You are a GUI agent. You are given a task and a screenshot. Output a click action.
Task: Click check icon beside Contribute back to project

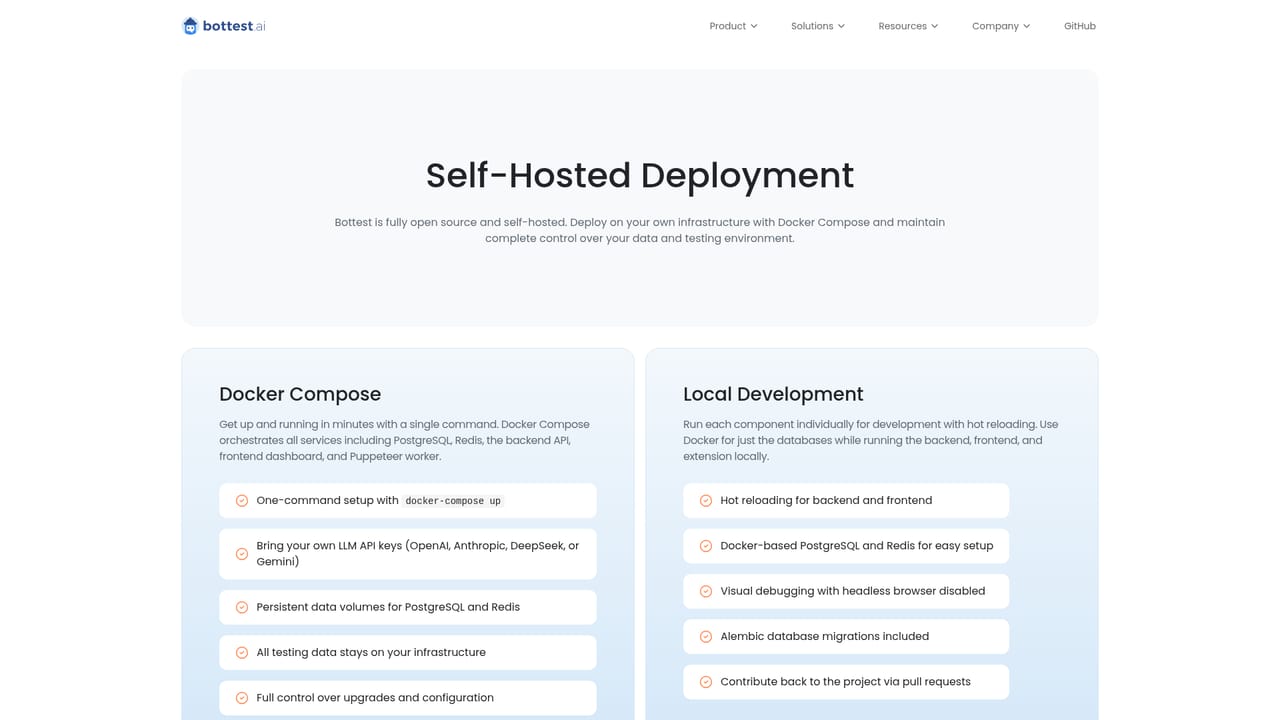706,682
